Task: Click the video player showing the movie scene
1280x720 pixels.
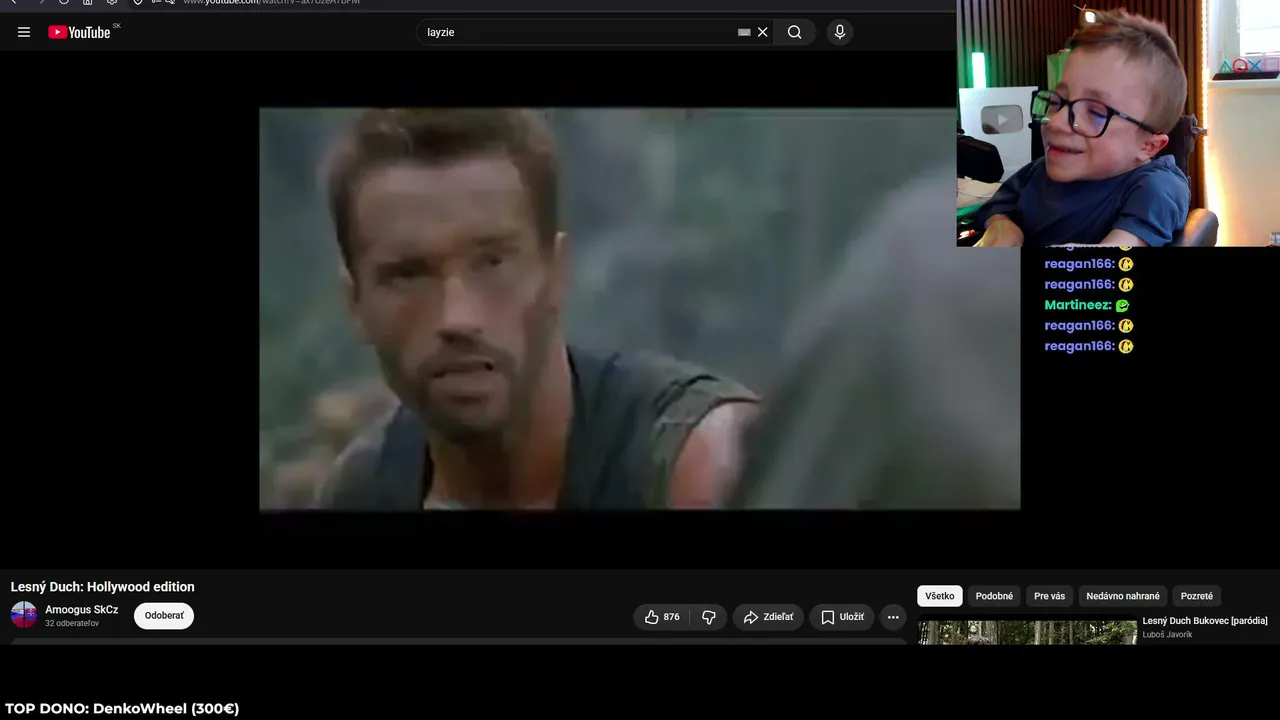Action: click(639, 309)
